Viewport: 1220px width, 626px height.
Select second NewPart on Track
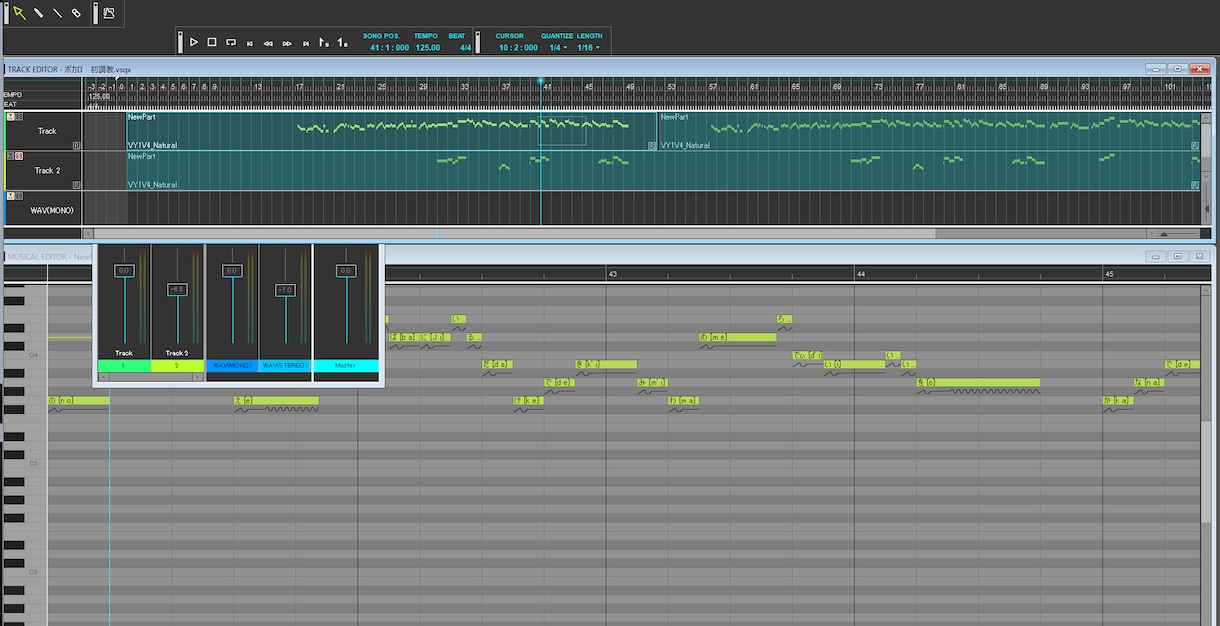pyautogui.click(x=929, y=131)
